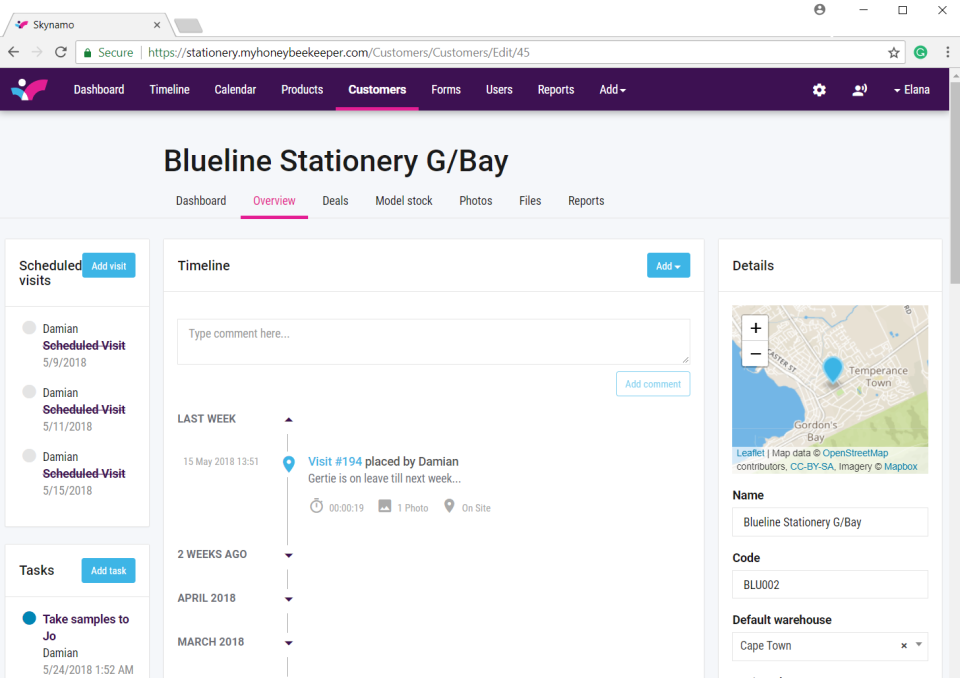The width and height of the screenshot is (960, 678).
Task: Toggle the Damian 5/9/2018 visit circle
Action: click(29, 328)
